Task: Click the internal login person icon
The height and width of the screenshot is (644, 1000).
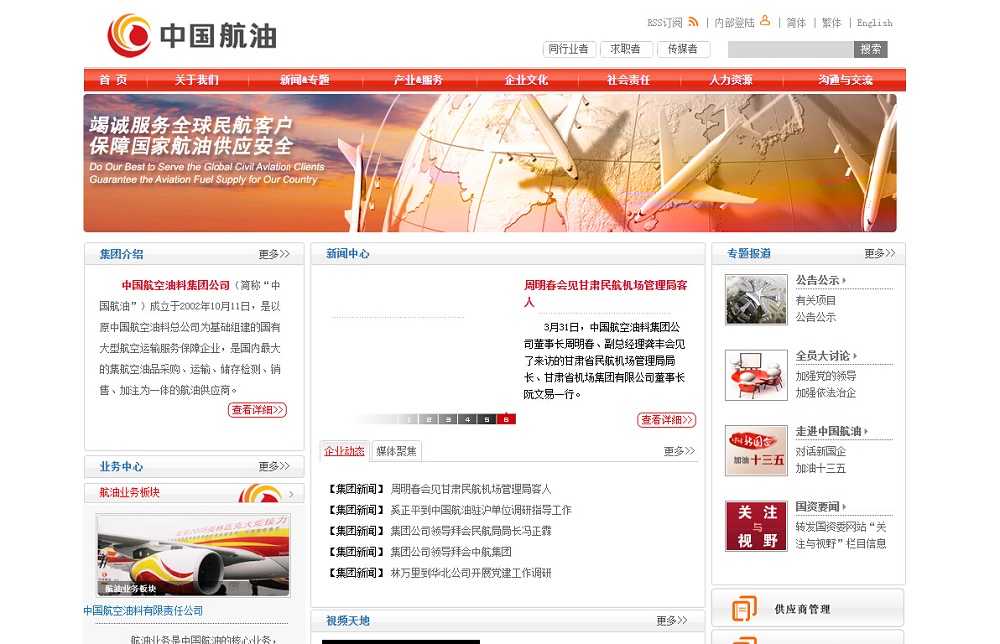Action: [765, 21]
